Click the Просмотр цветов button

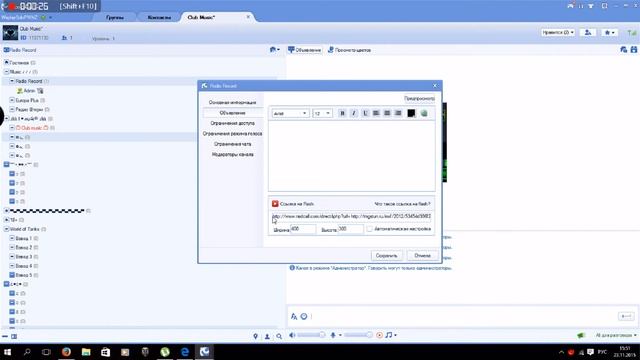349,50
